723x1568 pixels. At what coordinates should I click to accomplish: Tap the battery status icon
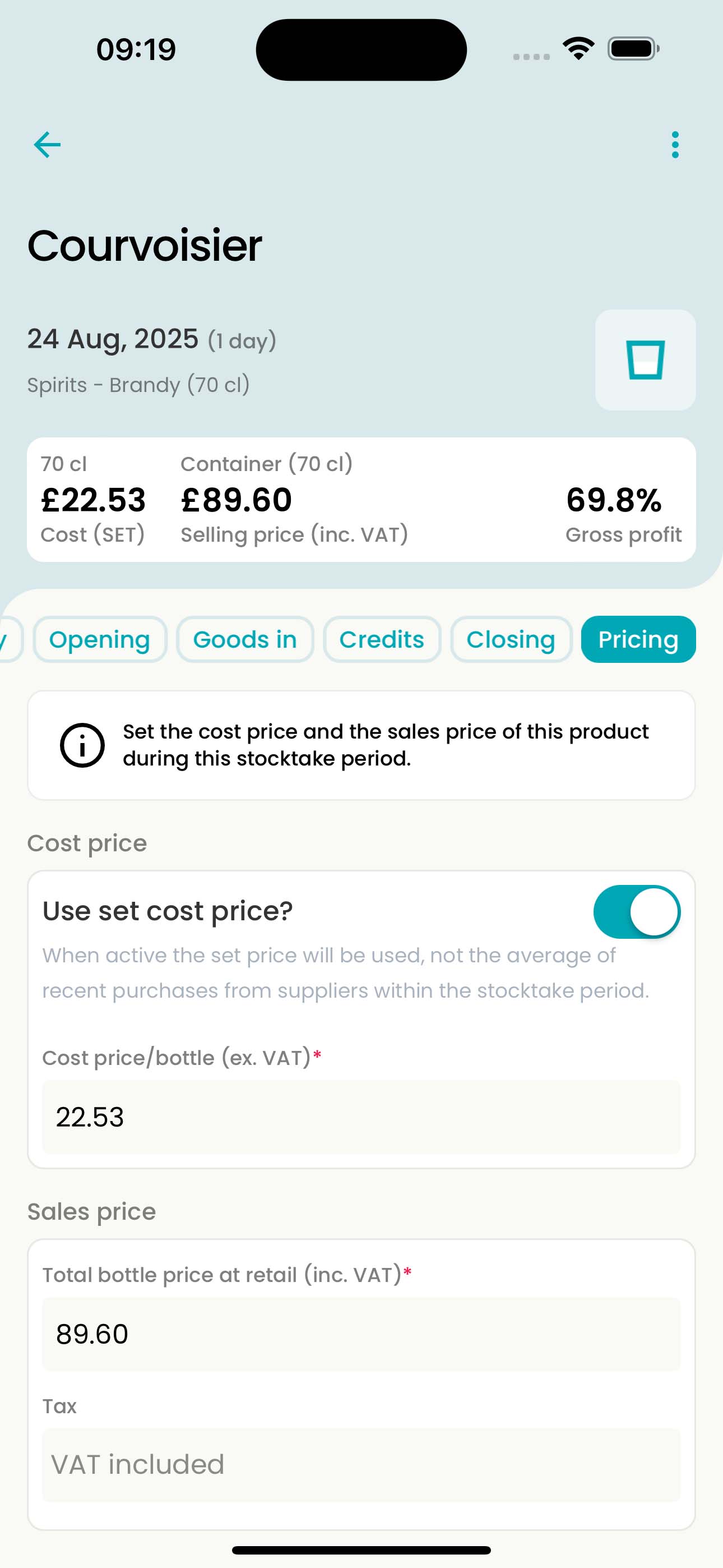[633, 49]
